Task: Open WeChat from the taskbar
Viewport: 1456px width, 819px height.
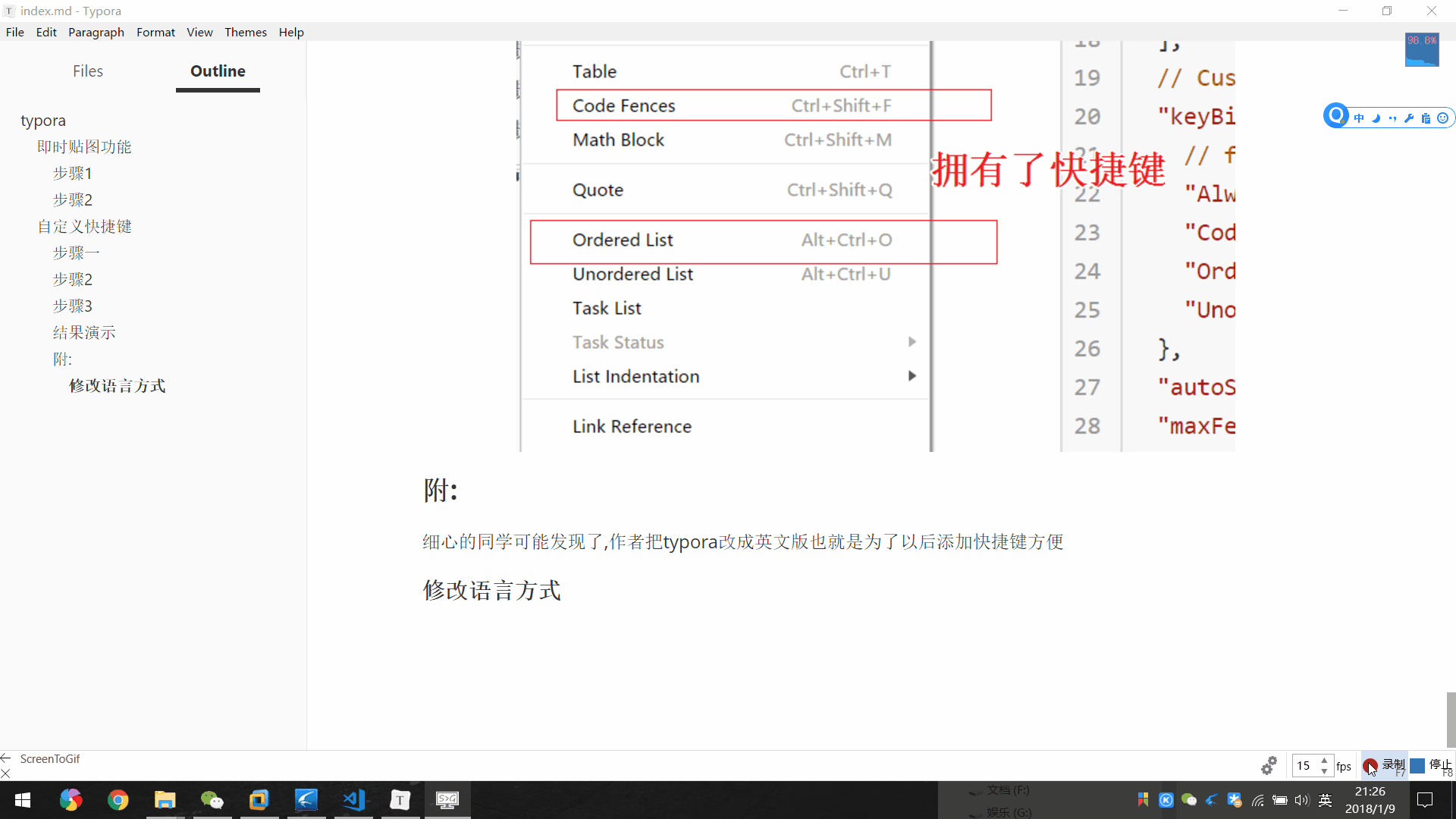Action: [x=212, y=800]
